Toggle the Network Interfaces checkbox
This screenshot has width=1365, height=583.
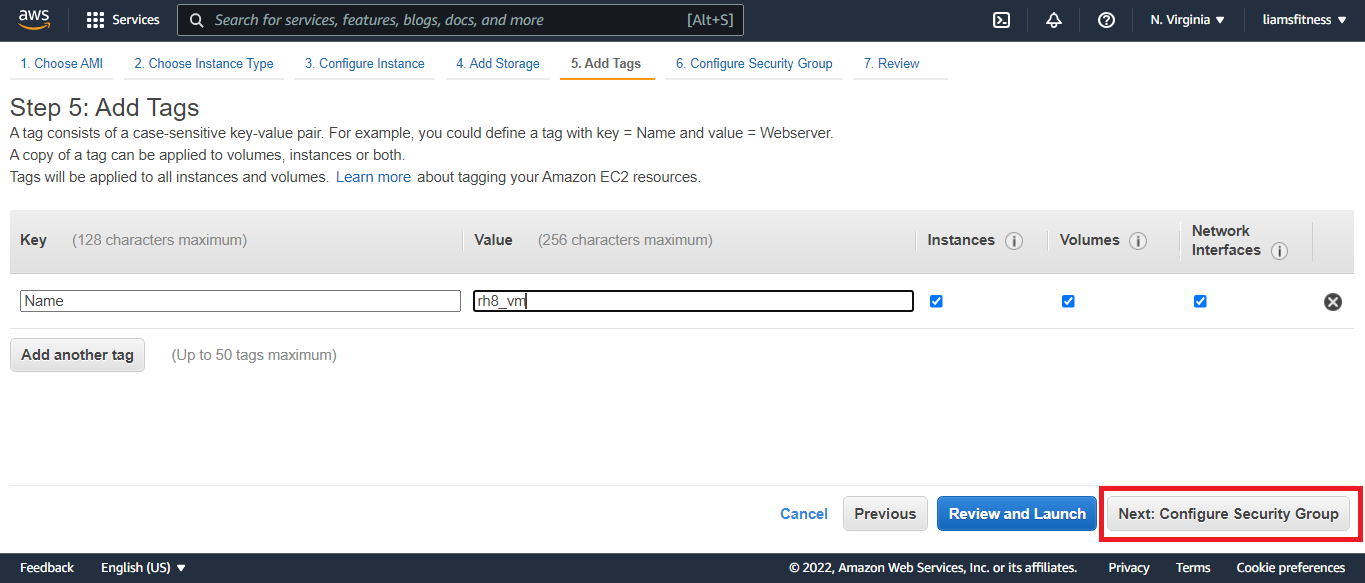pos(1200,301)
